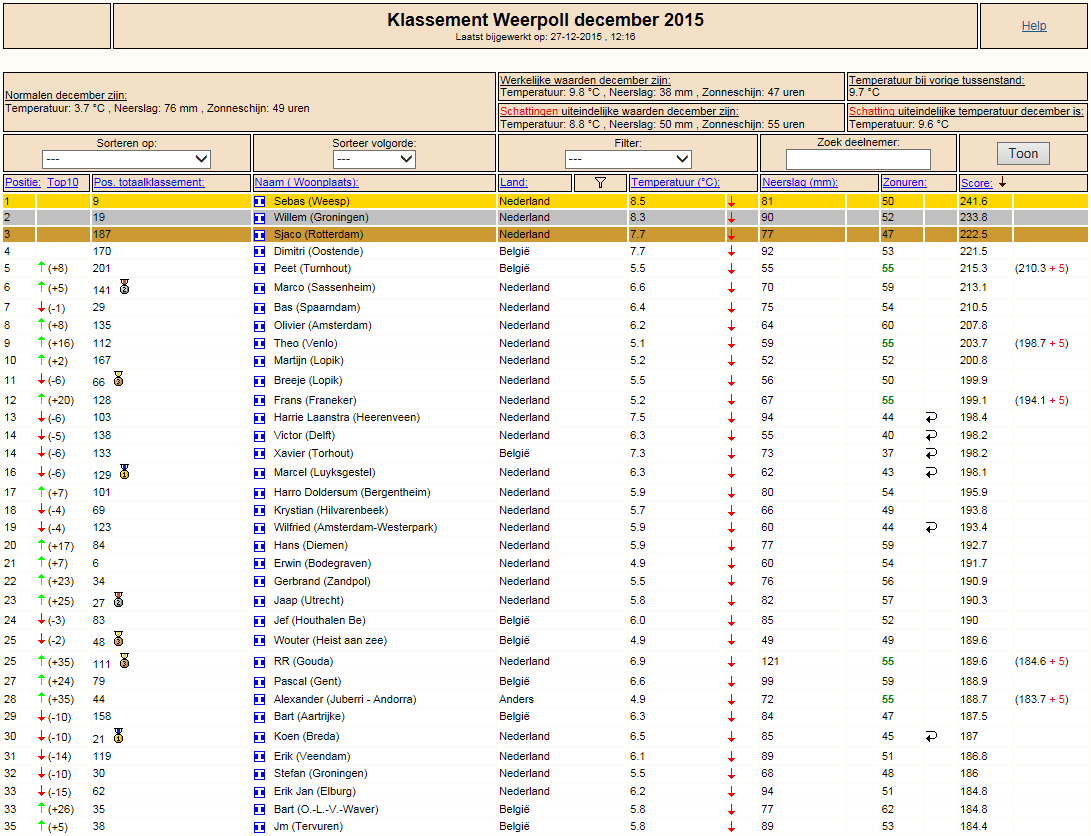
Task: Click the sort arrow next to Score
Action: [1002, 182]
